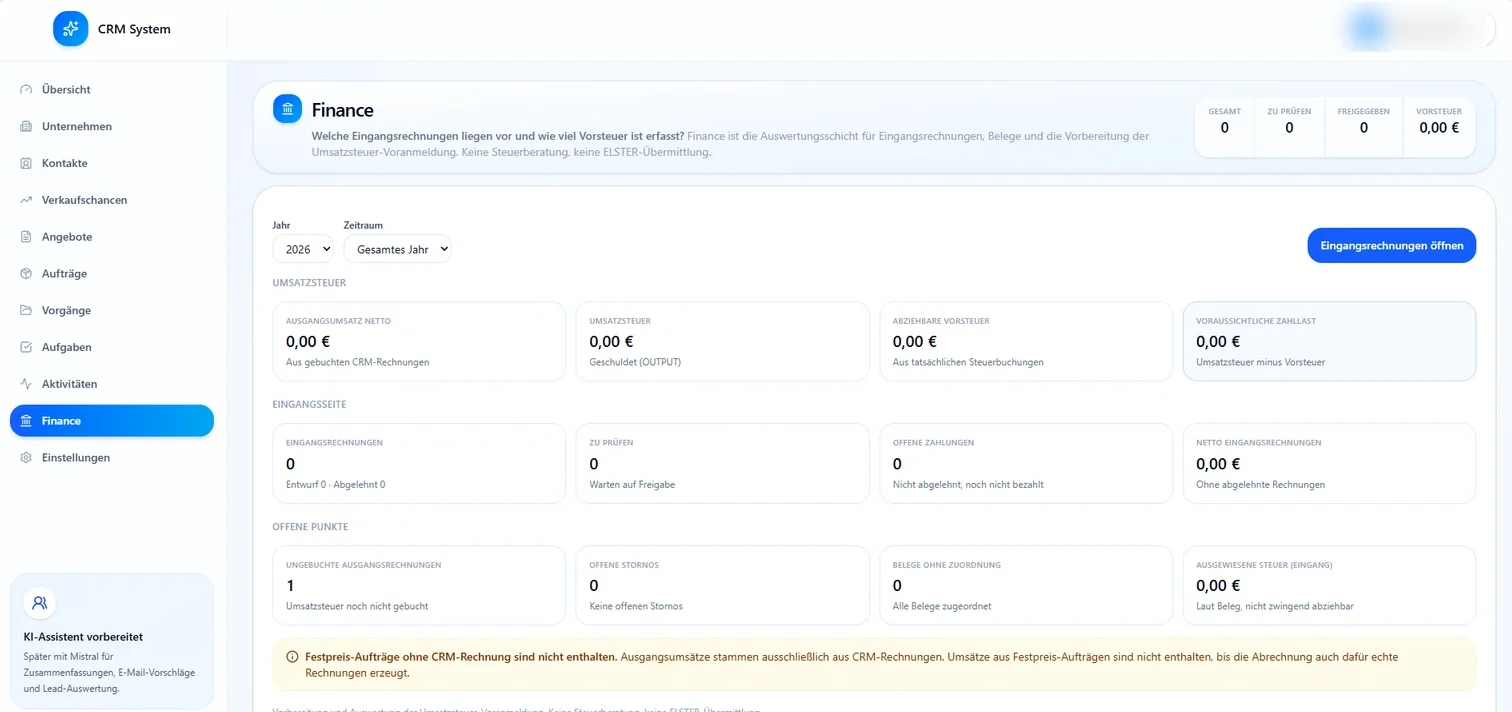Click the Aktivitäten pulse icon

[26, 384]
